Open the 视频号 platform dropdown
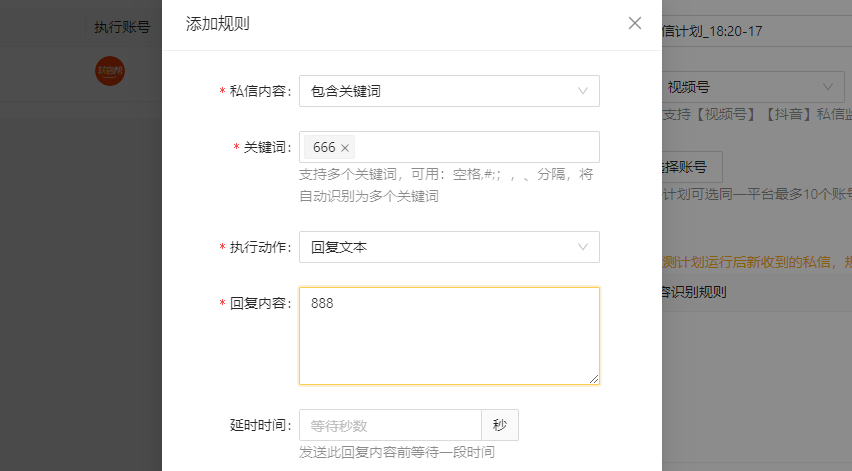Viewport: 852px width, 471px height. coord(753,87)
